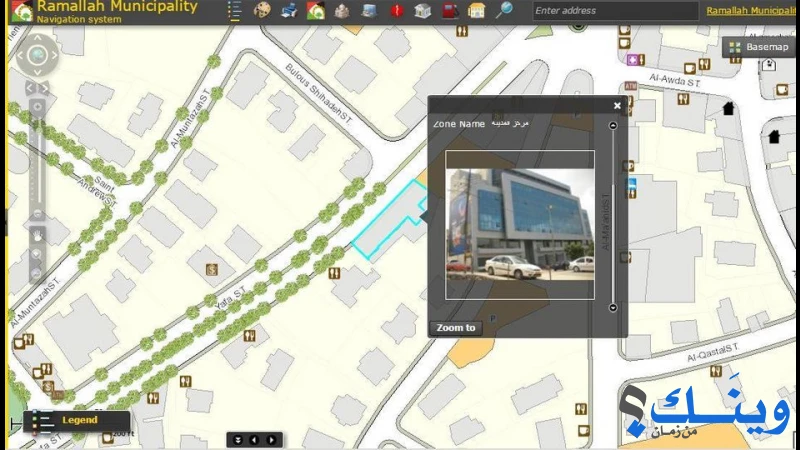This screenshot has width=800, height=450.
Task: Click the cyan highlighted building outline
Action: (x=390, y=219)
